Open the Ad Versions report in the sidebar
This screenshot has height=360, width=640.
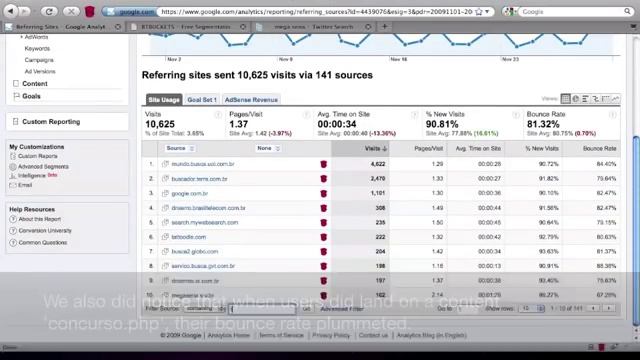coord(40,71)
